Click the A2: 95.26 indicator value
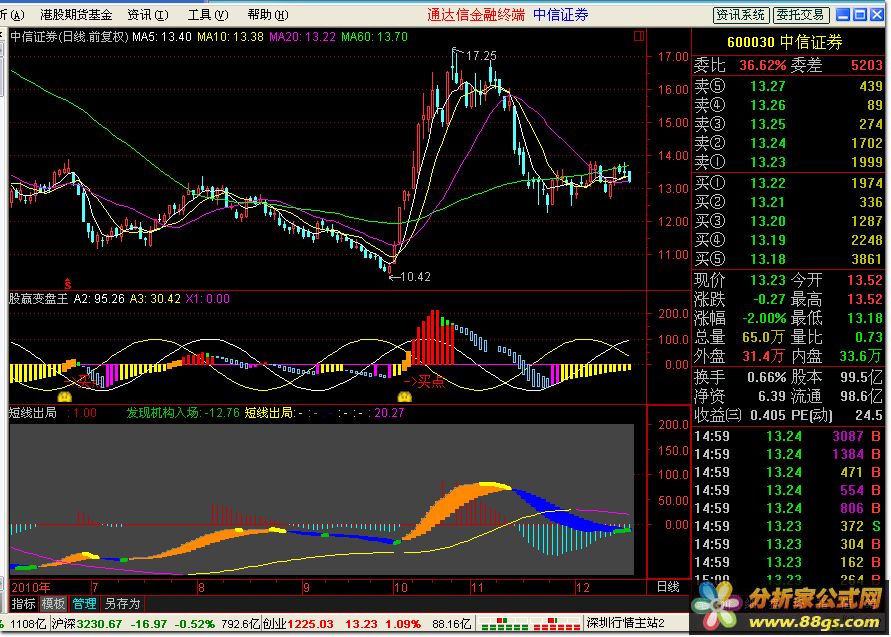This screenshot has height=637, width=891. click(x=99, y=299)
